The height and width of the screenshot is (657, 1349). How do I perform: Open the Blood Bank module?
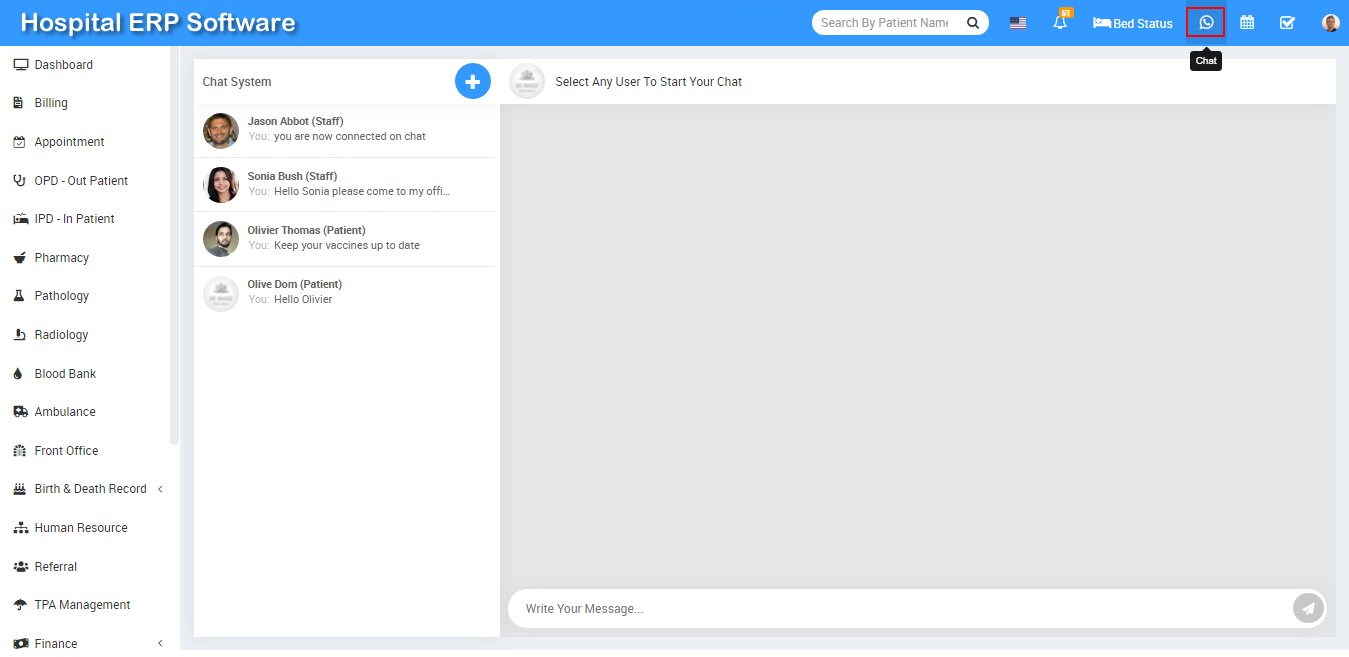tap(65, 374)
